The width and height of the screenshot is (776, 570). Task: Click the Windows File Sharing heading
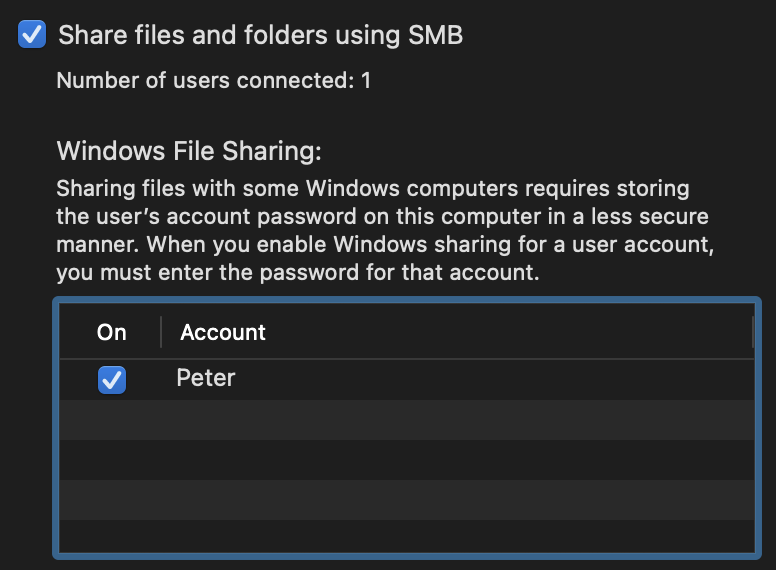coord(189,152)
